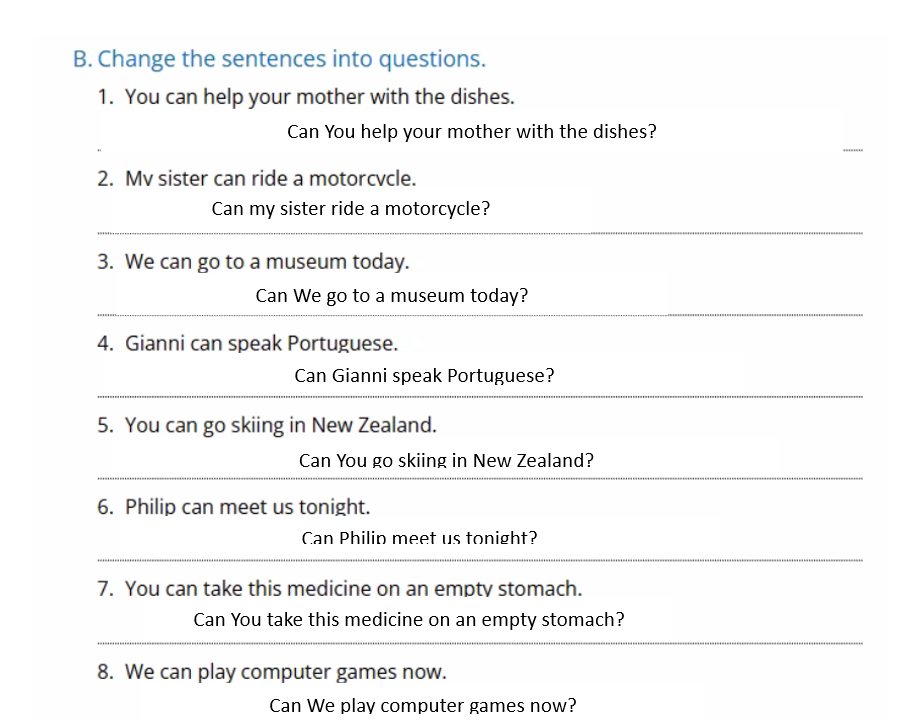Select answer 'Can We play computer games now?'
Screen dimensions: 923x722
coord(423,704)
